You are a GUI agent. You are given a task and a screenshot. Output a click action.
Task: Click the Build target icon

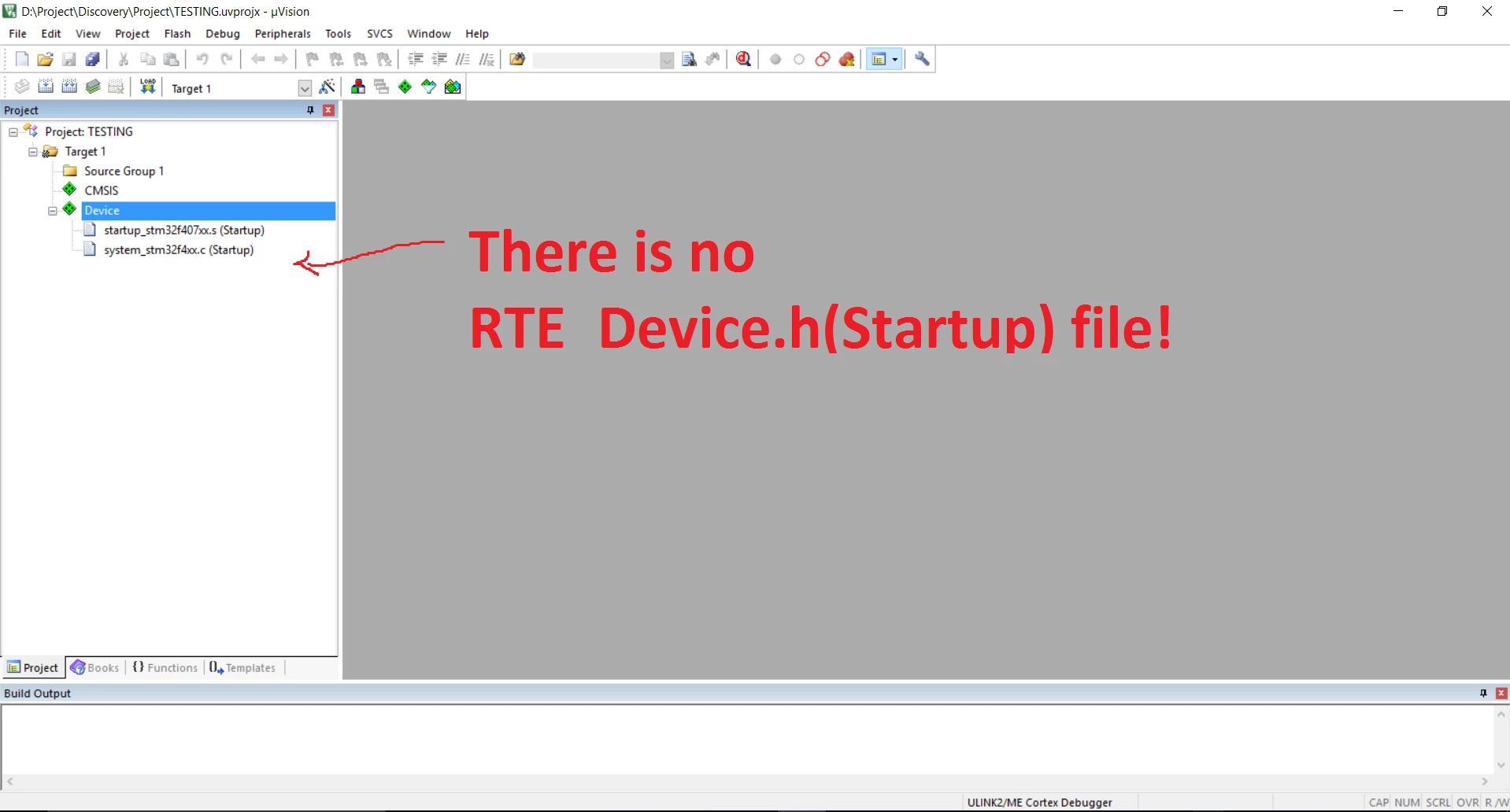(46, 87)
